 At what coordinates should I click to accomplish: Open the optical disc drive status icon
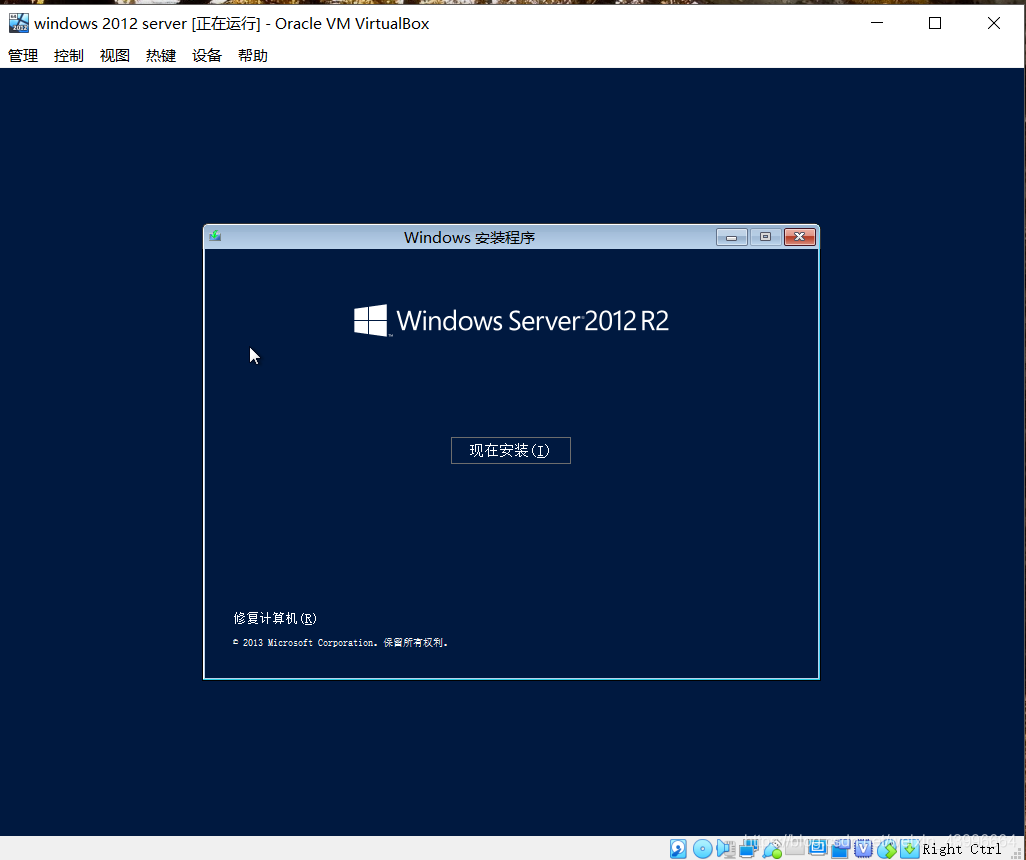703,849
